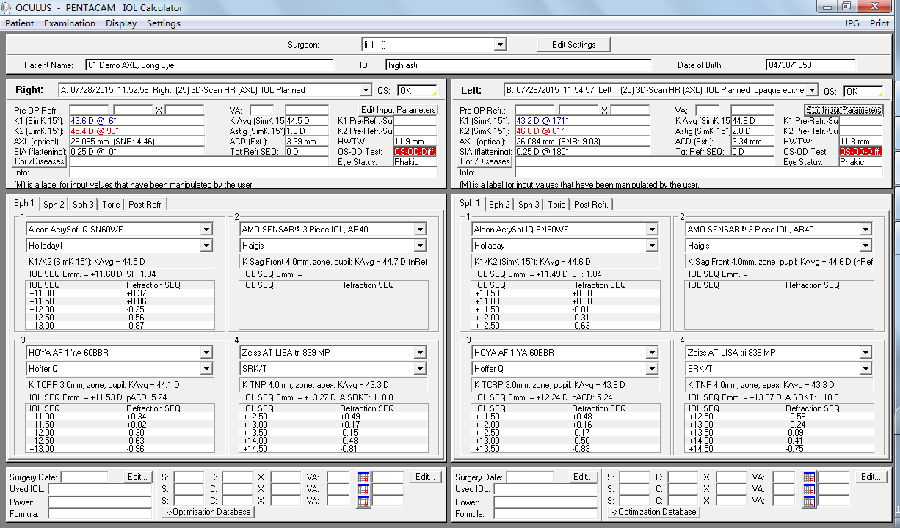The image size is (900, 528).
Task: Open the Display menu
Action: tap(121, 24)
